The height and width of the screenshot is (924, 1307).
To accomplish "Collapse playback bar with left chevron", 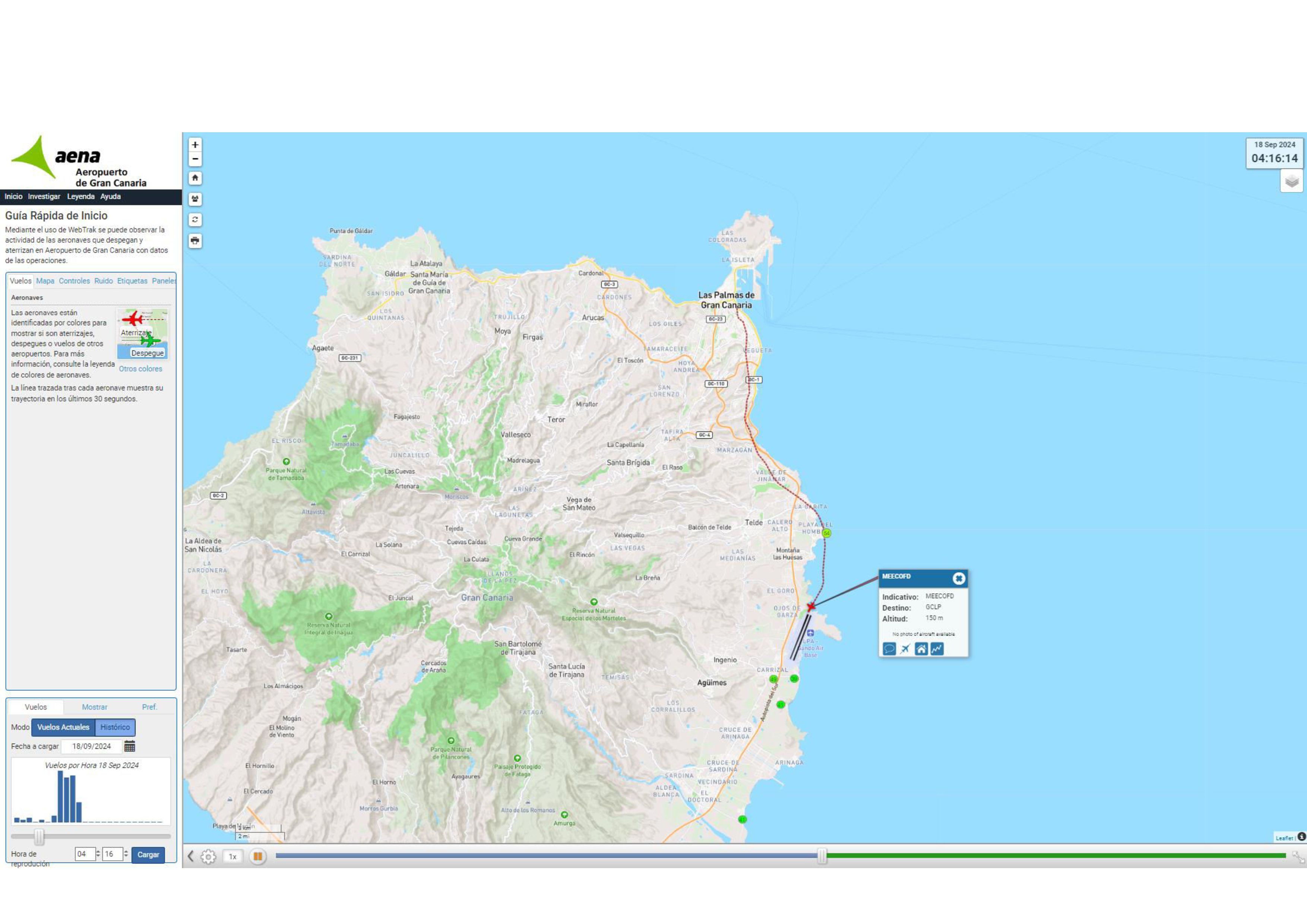I will coord(191,856).
